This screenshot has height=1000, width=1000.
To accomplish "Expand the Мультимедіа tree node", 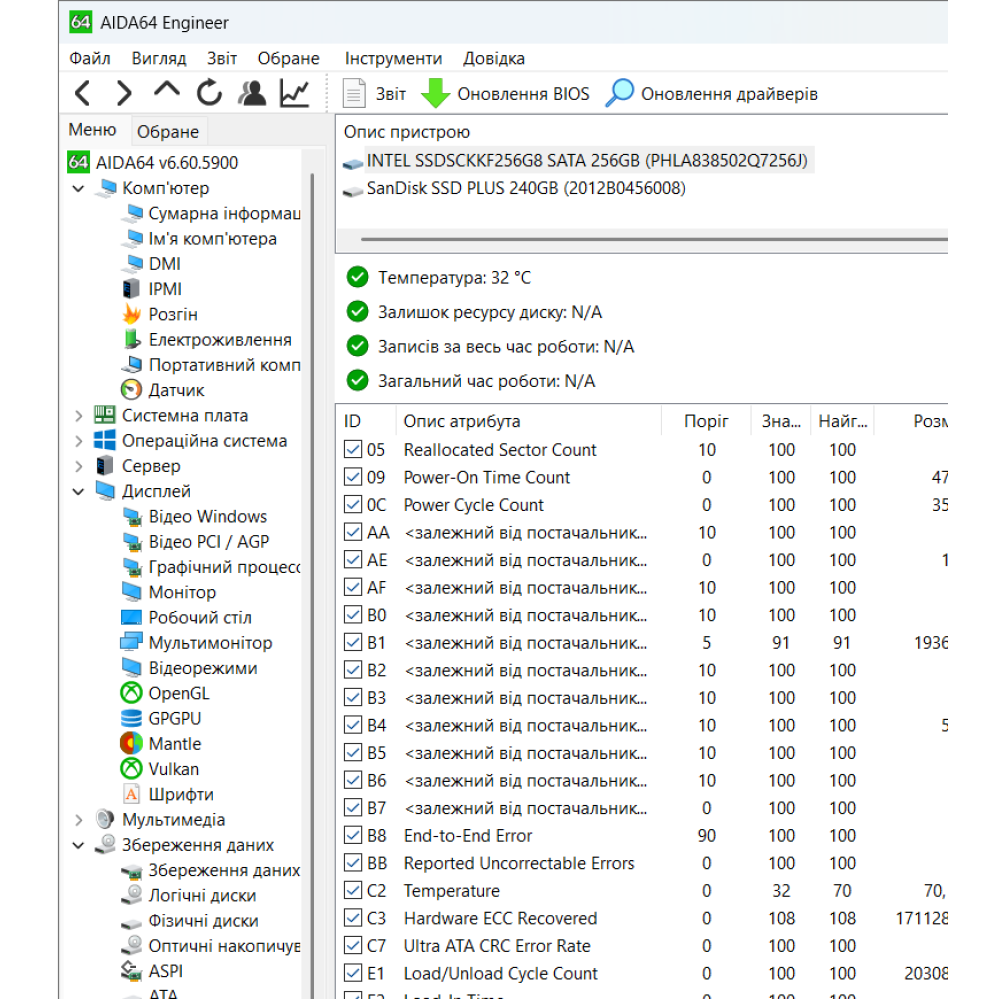I will pyautogui.click(x=78, y=820).
